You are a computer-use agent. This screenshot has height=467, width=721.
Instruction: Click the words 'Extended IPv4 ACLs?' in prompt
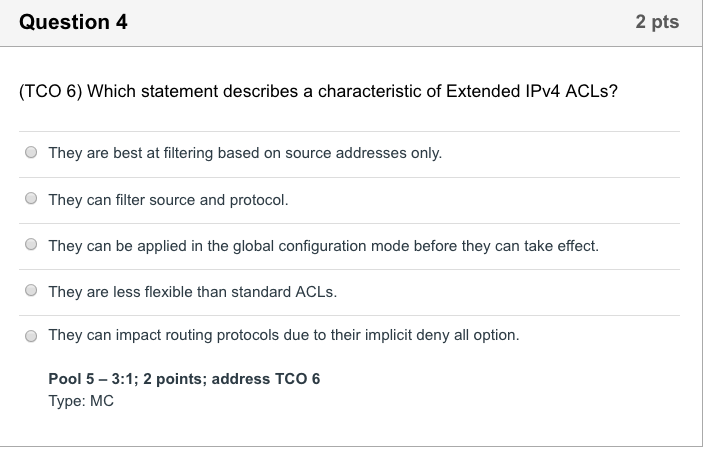[532, 91]
